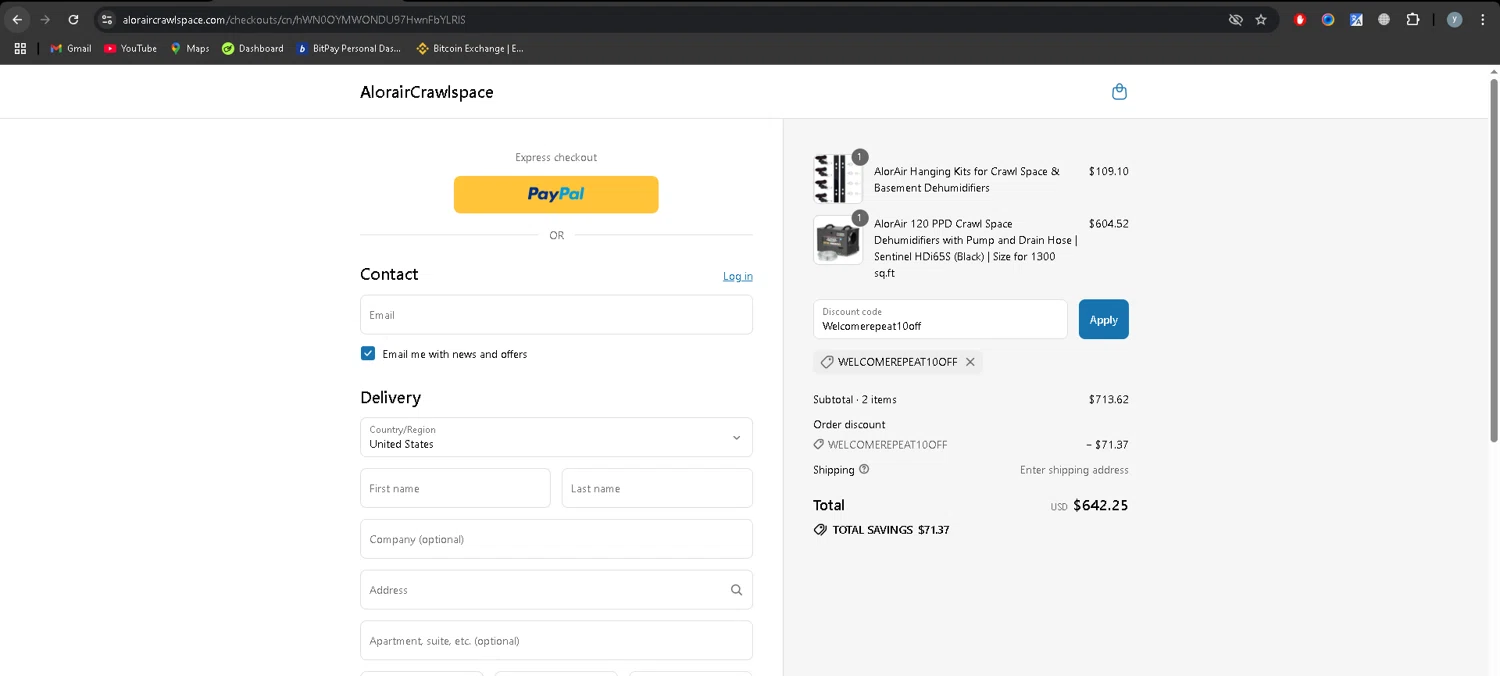Open Chrome three-dot menu

point(1482,19)
